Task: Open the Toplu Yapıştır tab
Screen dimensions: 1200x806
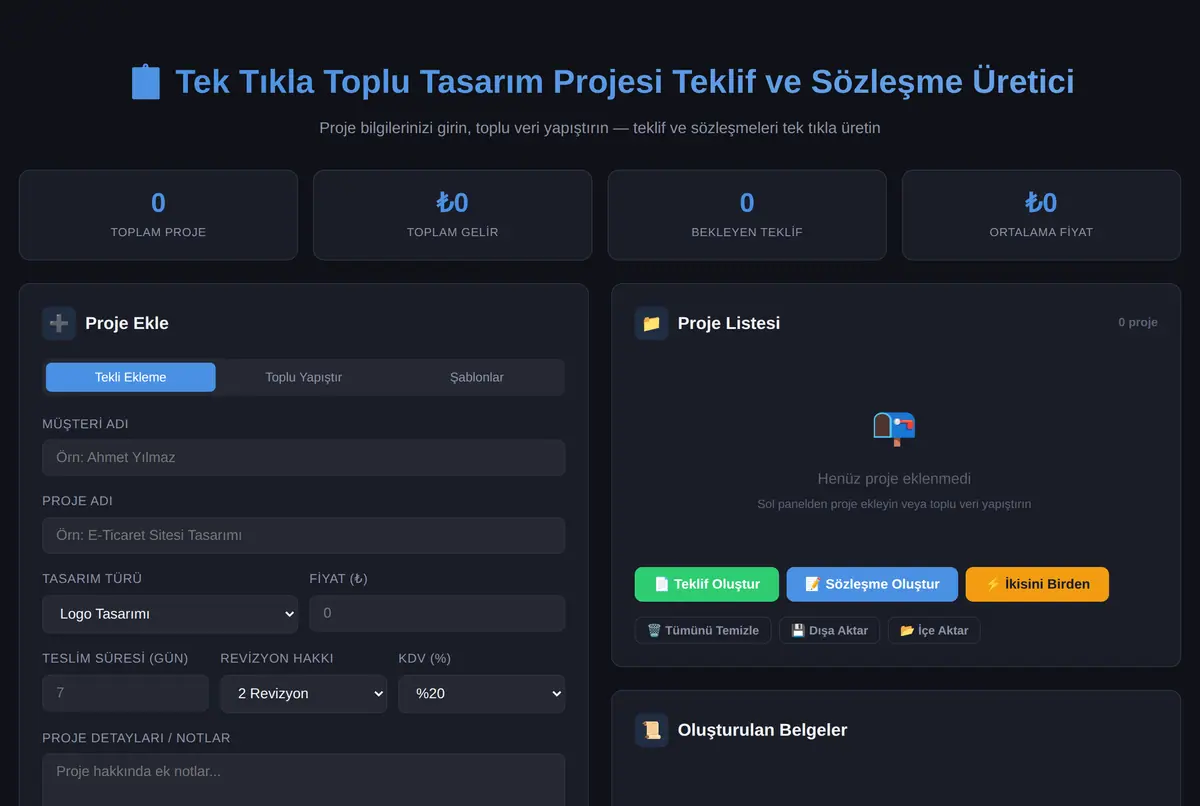Action: point(304,377)
